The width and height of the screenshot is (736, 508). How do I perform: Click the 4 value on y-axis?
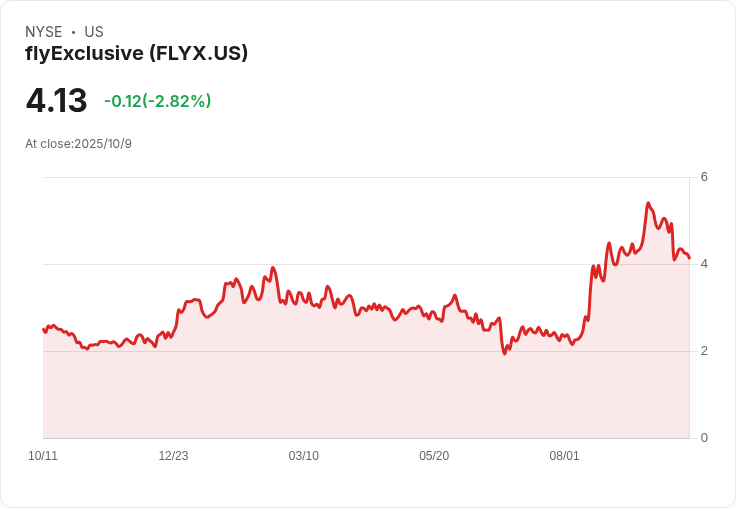tap(704, 264)
